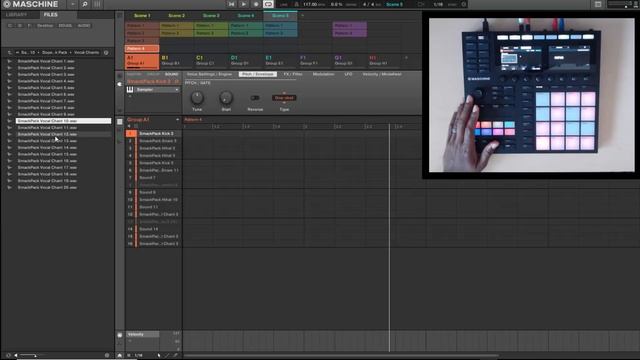Screen dimensions: 640x360
Task: Toggle the Loop button in transport
Action: coord(268,4)
